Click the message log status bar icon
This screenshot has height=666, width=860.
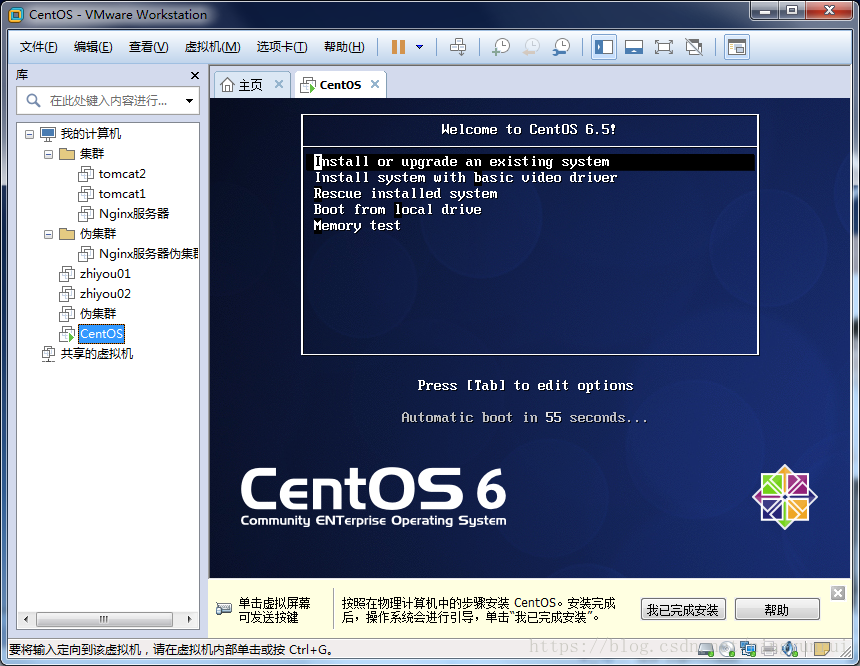(x=822, y=650)
